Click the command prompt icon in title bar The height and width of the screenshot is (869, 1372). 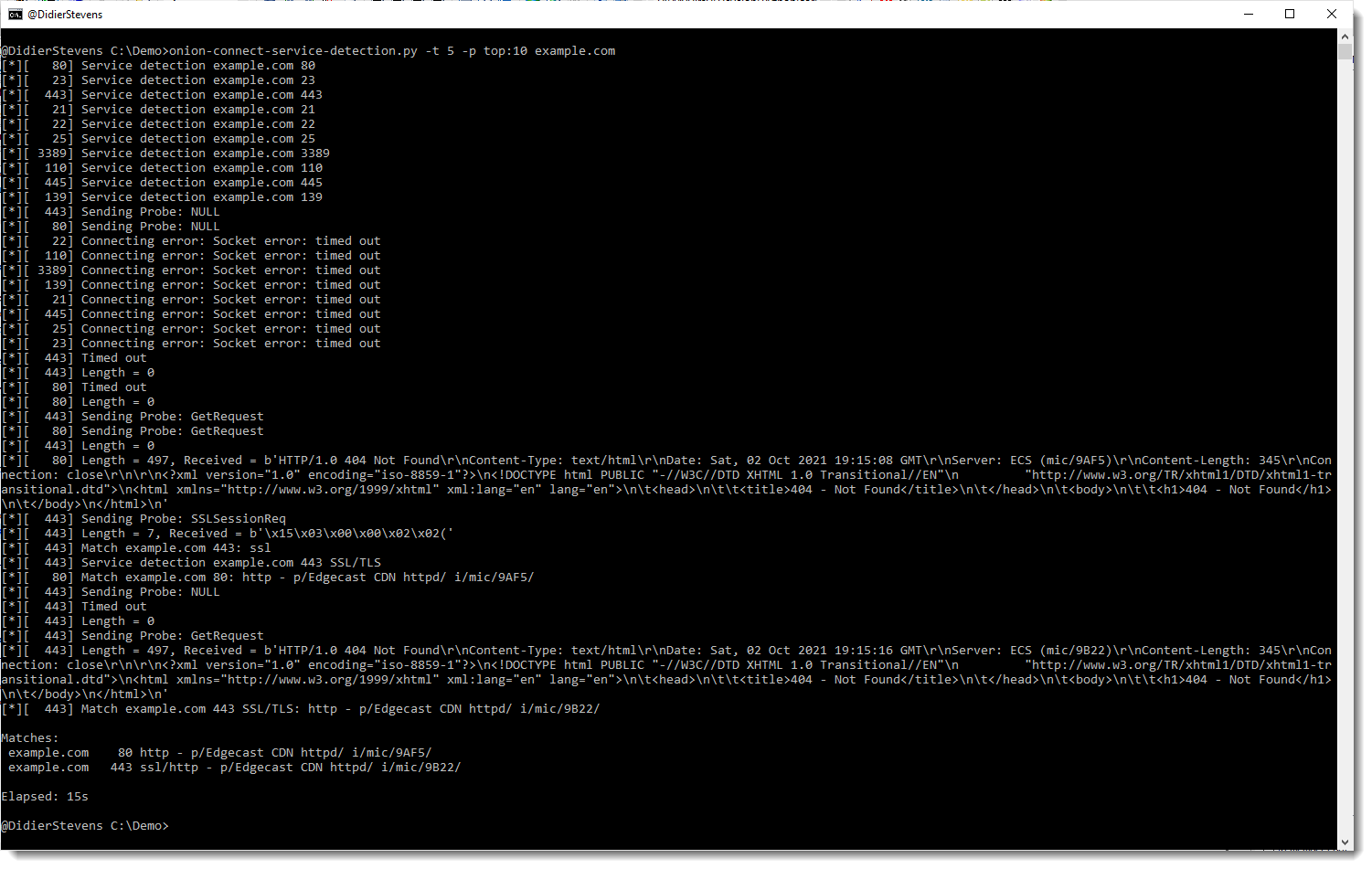(x=16, y=15)
